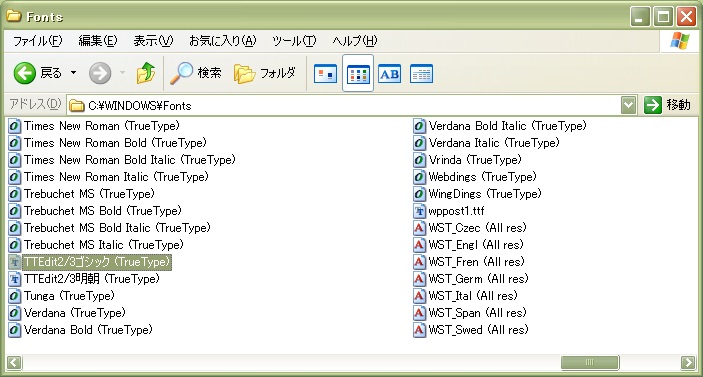Select Trebuchet MS Bold Italic icon
Screen dimensions: 703x377
[x=14, y=228]
